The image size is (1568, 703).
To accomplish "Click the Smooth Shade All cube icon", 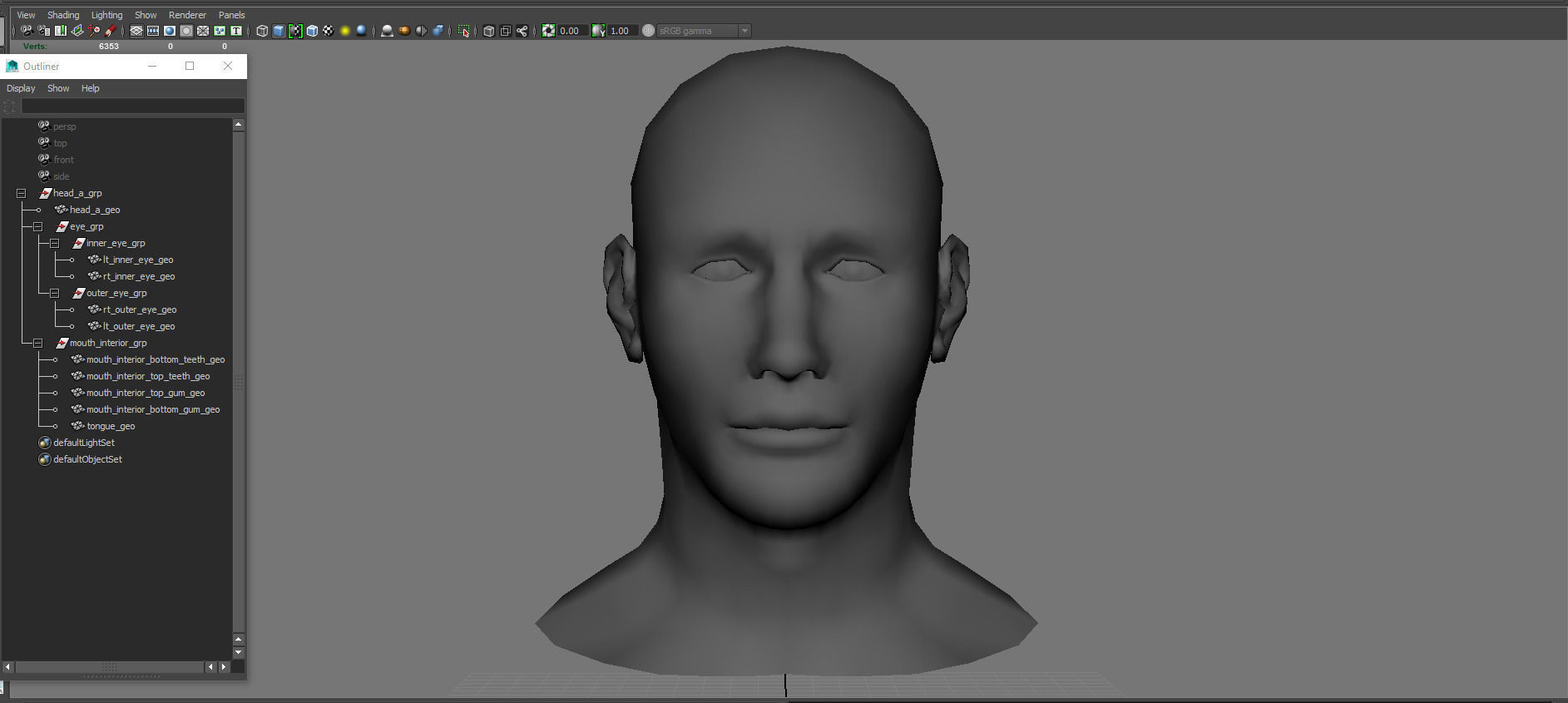I will pyautogui.click(x=279, y=31).
